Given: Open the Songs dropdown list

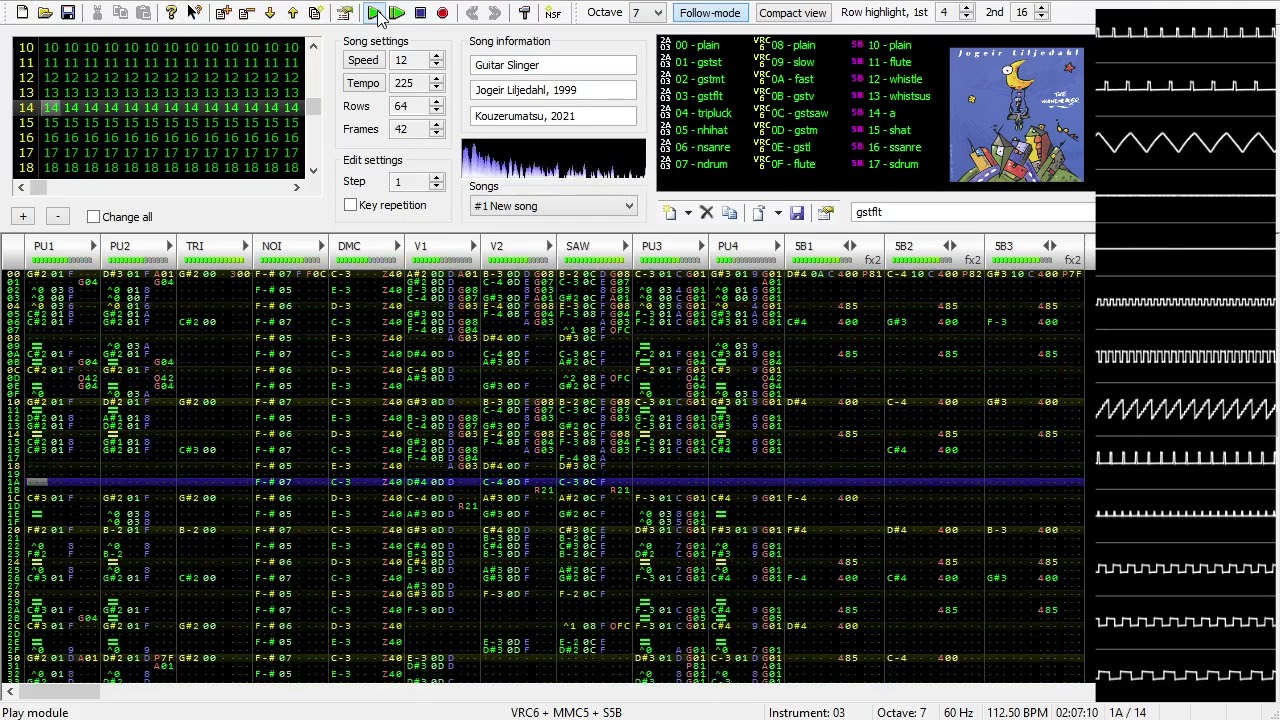Looking at the screenshot, I should (553, 206).
